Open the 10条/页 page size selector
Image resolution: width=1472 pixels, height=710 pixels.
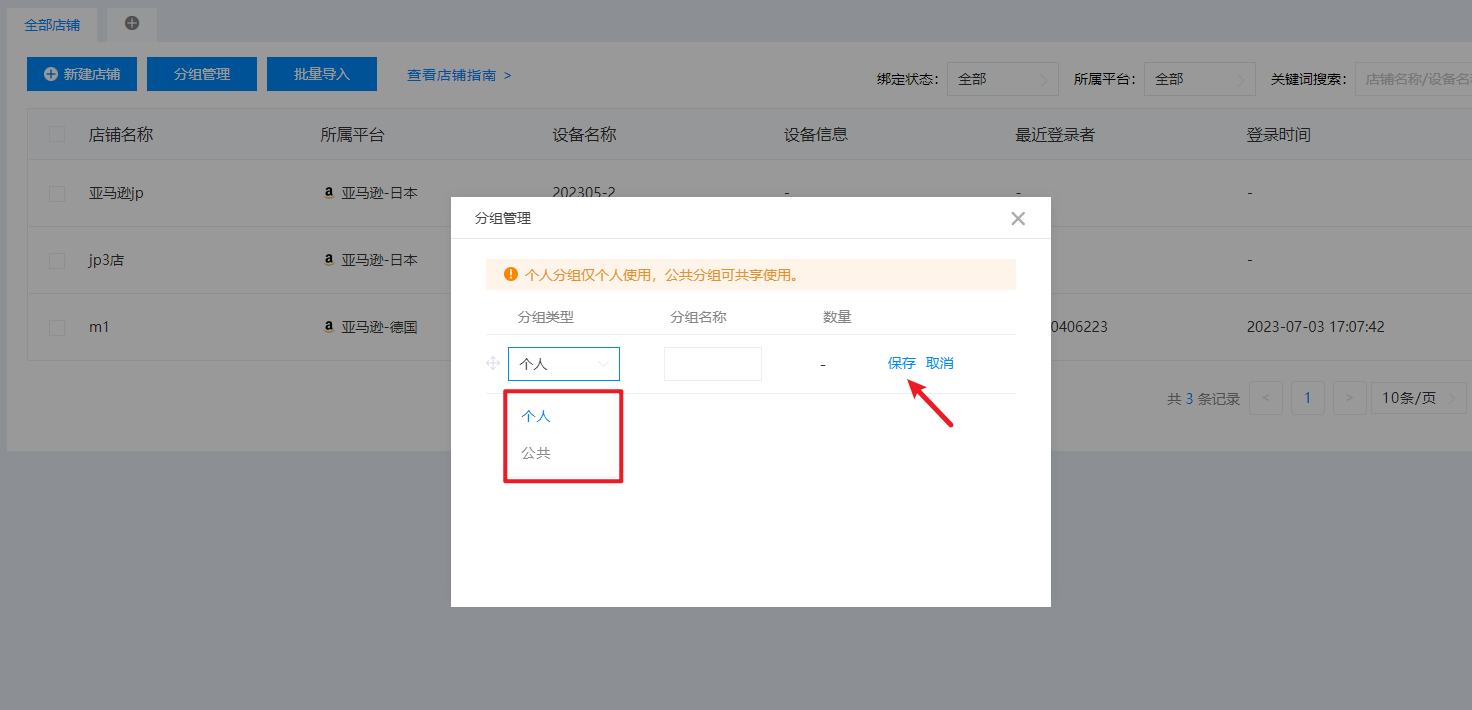pyautogui.click(x=1416, y=398)
